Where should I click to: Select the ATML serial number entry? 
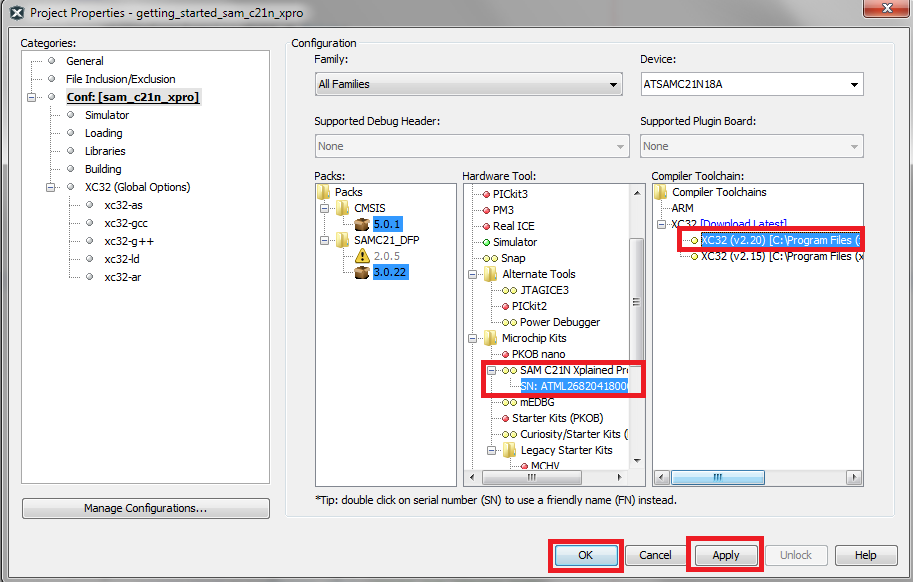[573, 386]
